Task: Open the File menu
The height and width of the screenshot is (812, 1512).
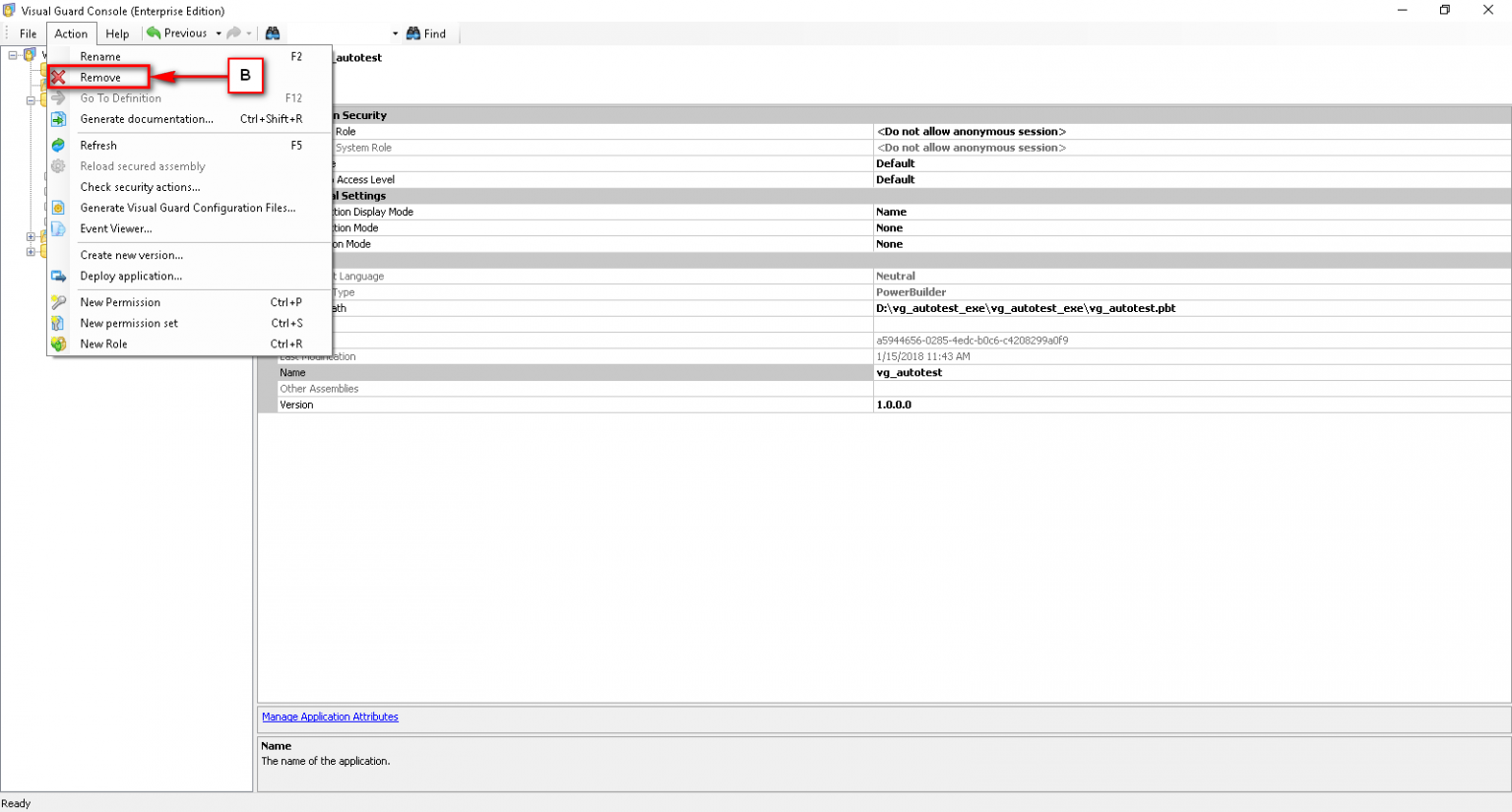Action: tap(28, 33)
